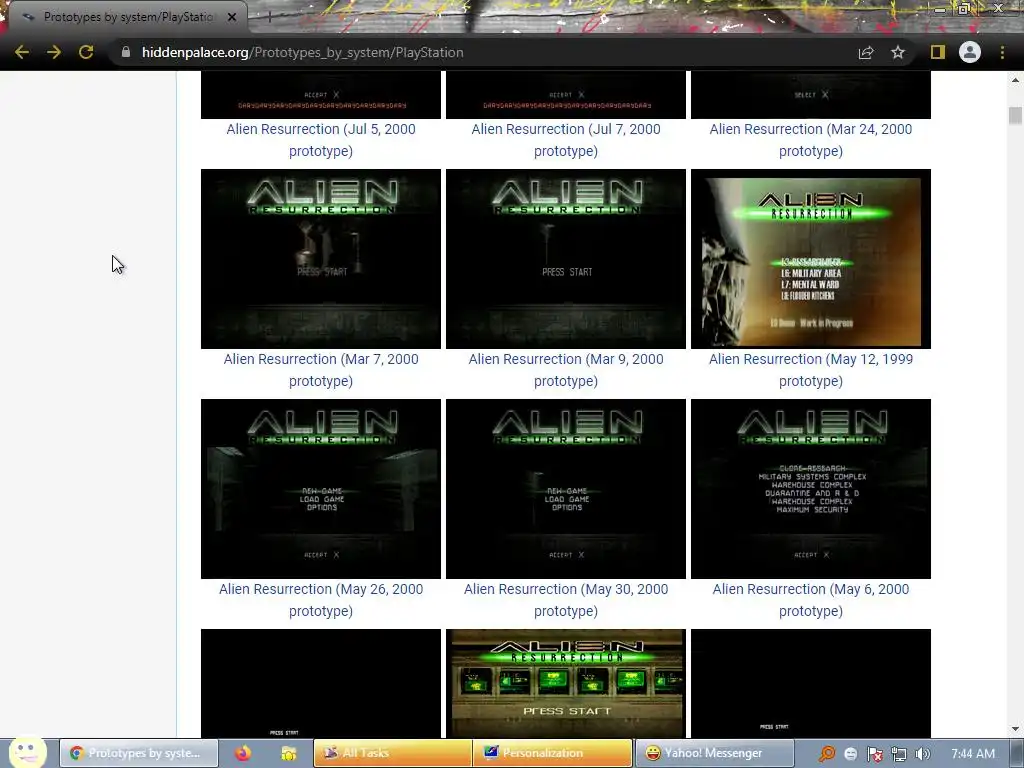Screen dimensions: 1024x768
Task: View site security lock info
Action: pos(125,52)
